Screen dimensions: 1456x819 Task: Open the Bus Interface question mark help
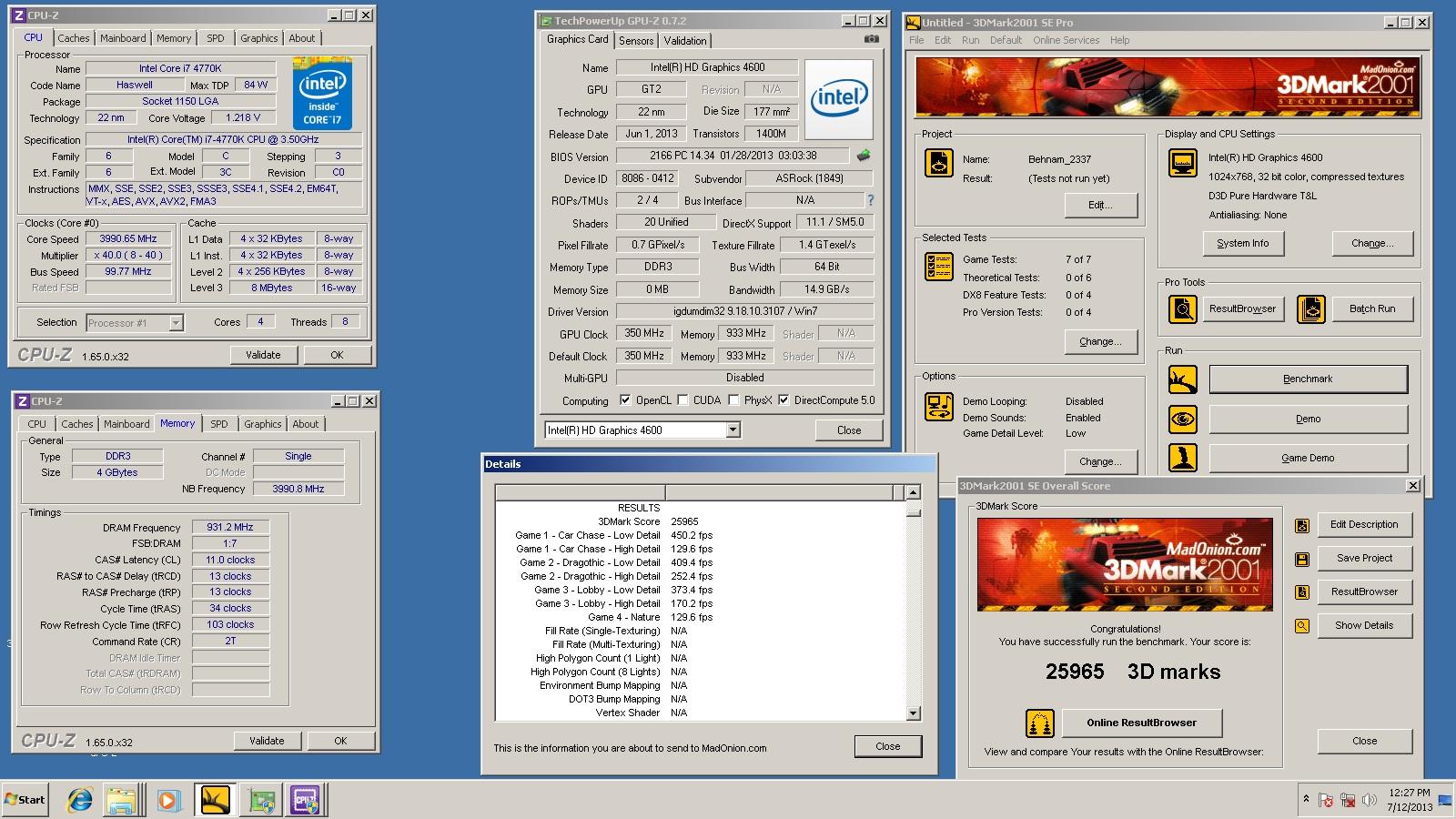point(870,200)
